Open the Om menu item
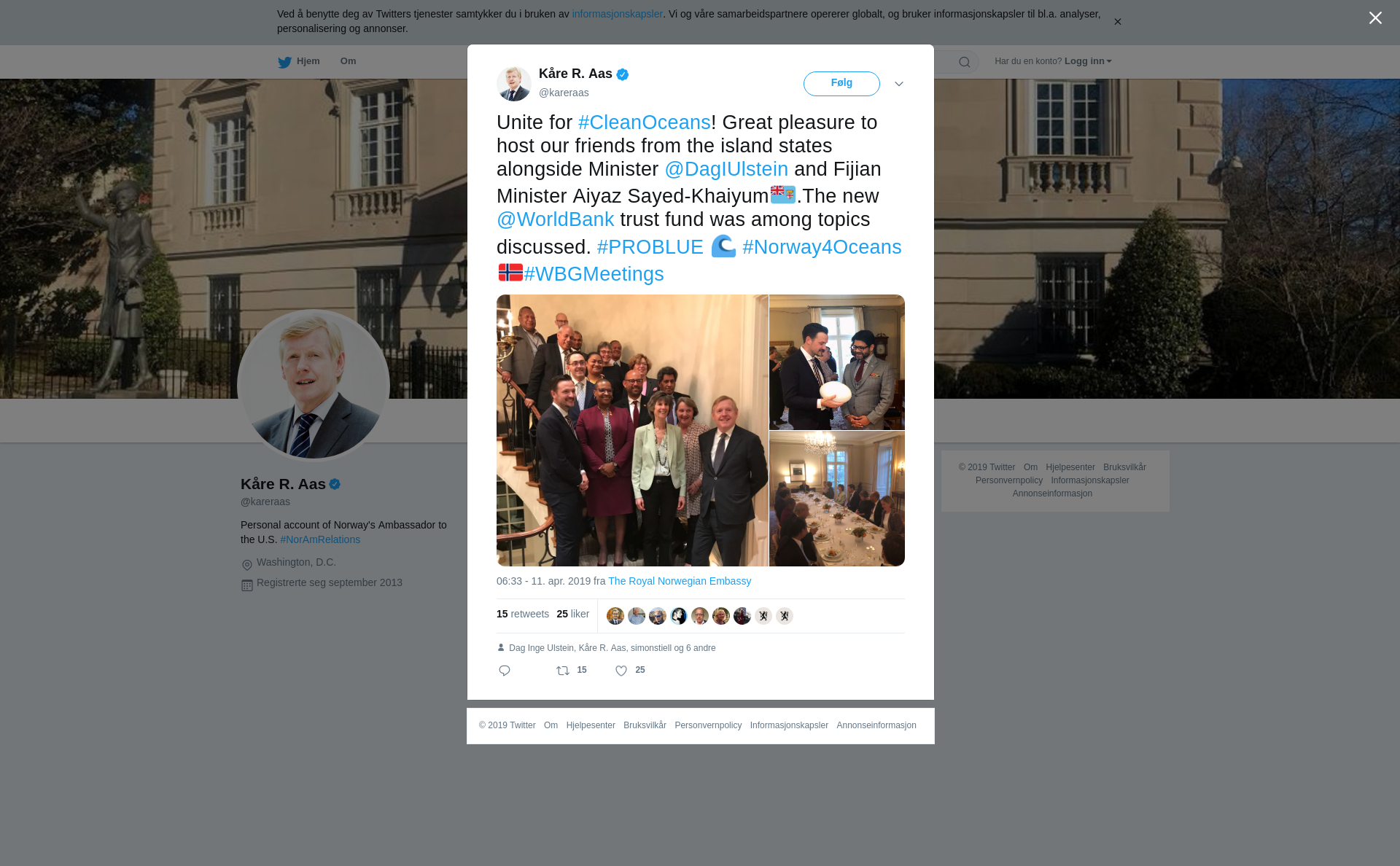Screen dimensions: 1400x866 (x=348, y=61)
